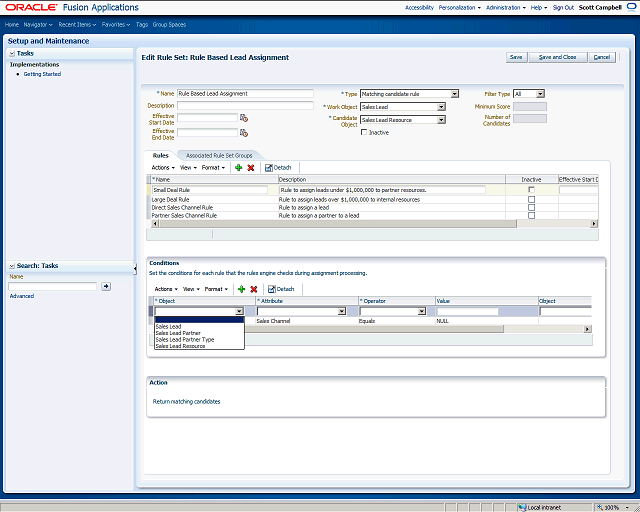Screen dimensions: 640x512
Task: Click Conditions table scroll right arrow
Action: [x=587, y=329]
